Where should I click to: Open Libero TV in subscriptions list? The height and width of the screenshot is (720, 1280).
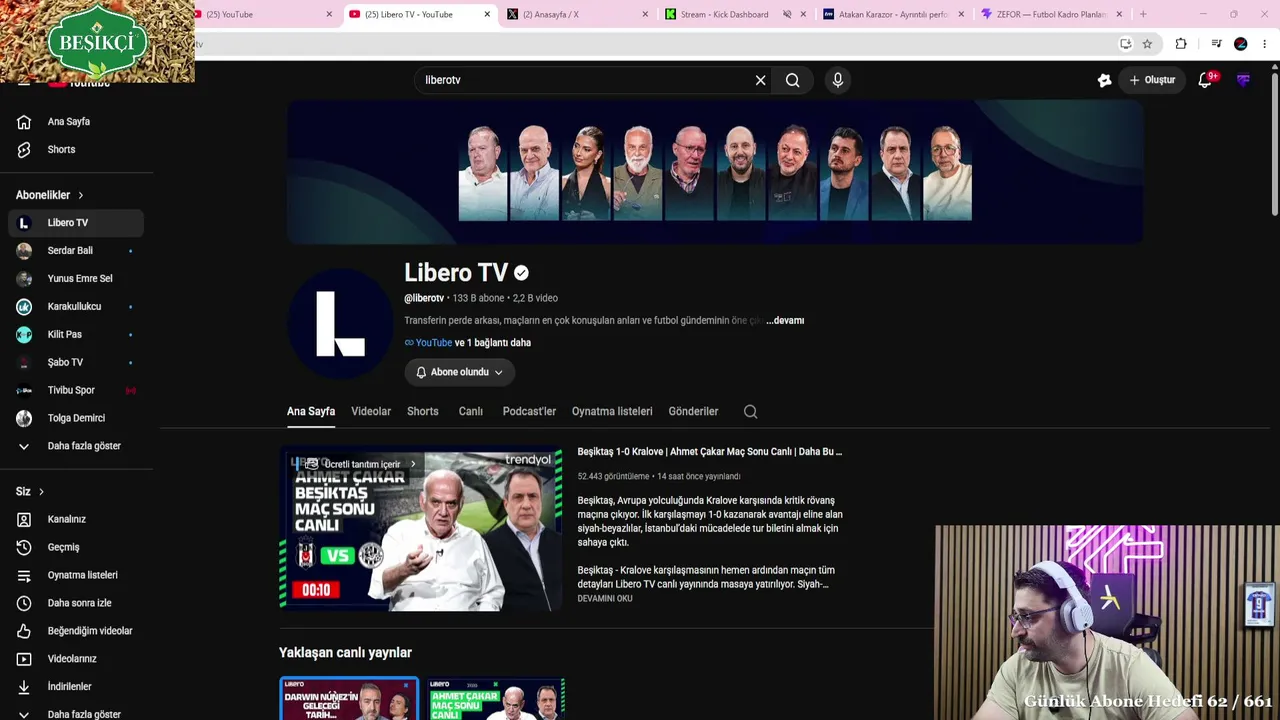point(76,223)
